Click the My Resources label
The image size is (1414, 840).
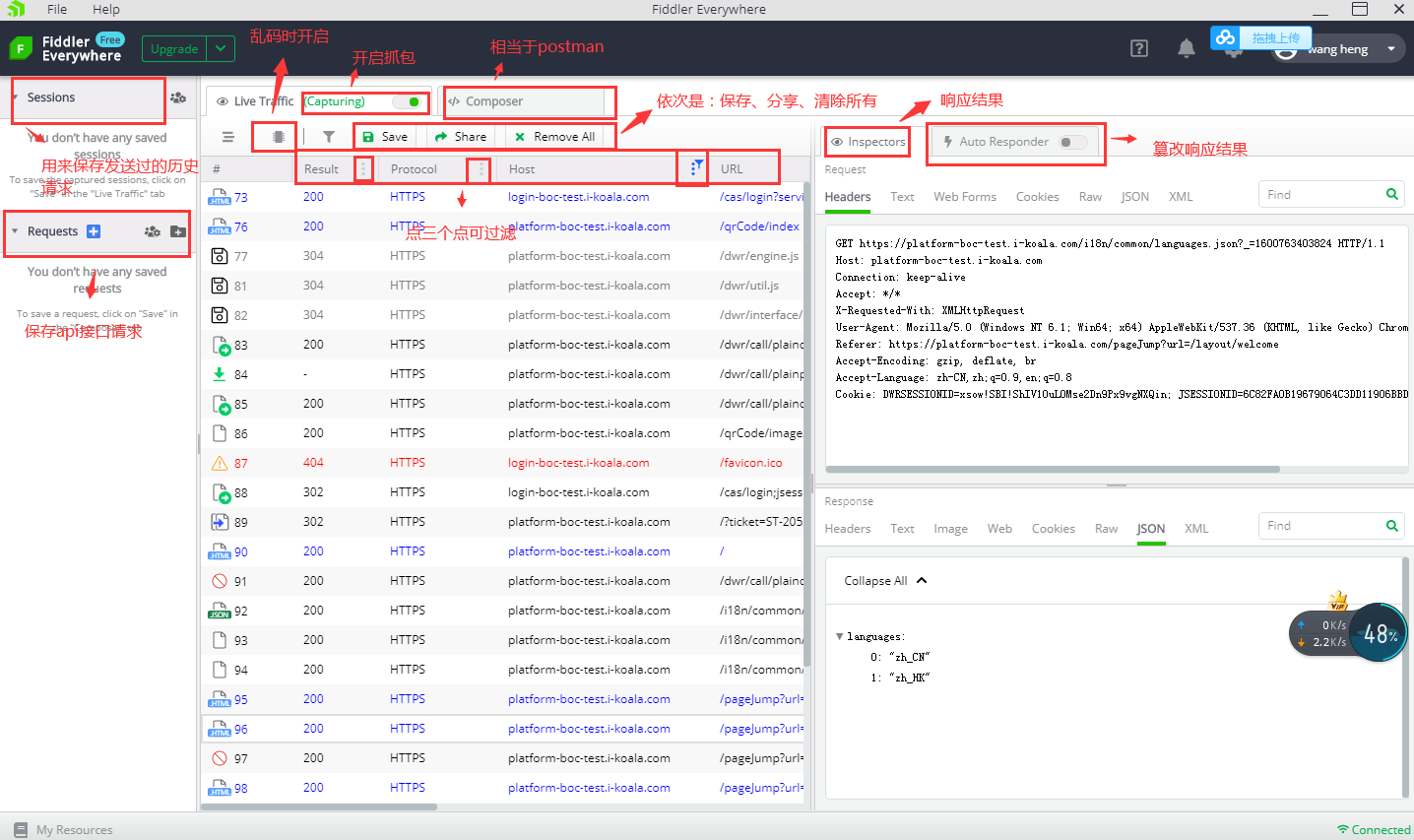click(x=75, y=830)
